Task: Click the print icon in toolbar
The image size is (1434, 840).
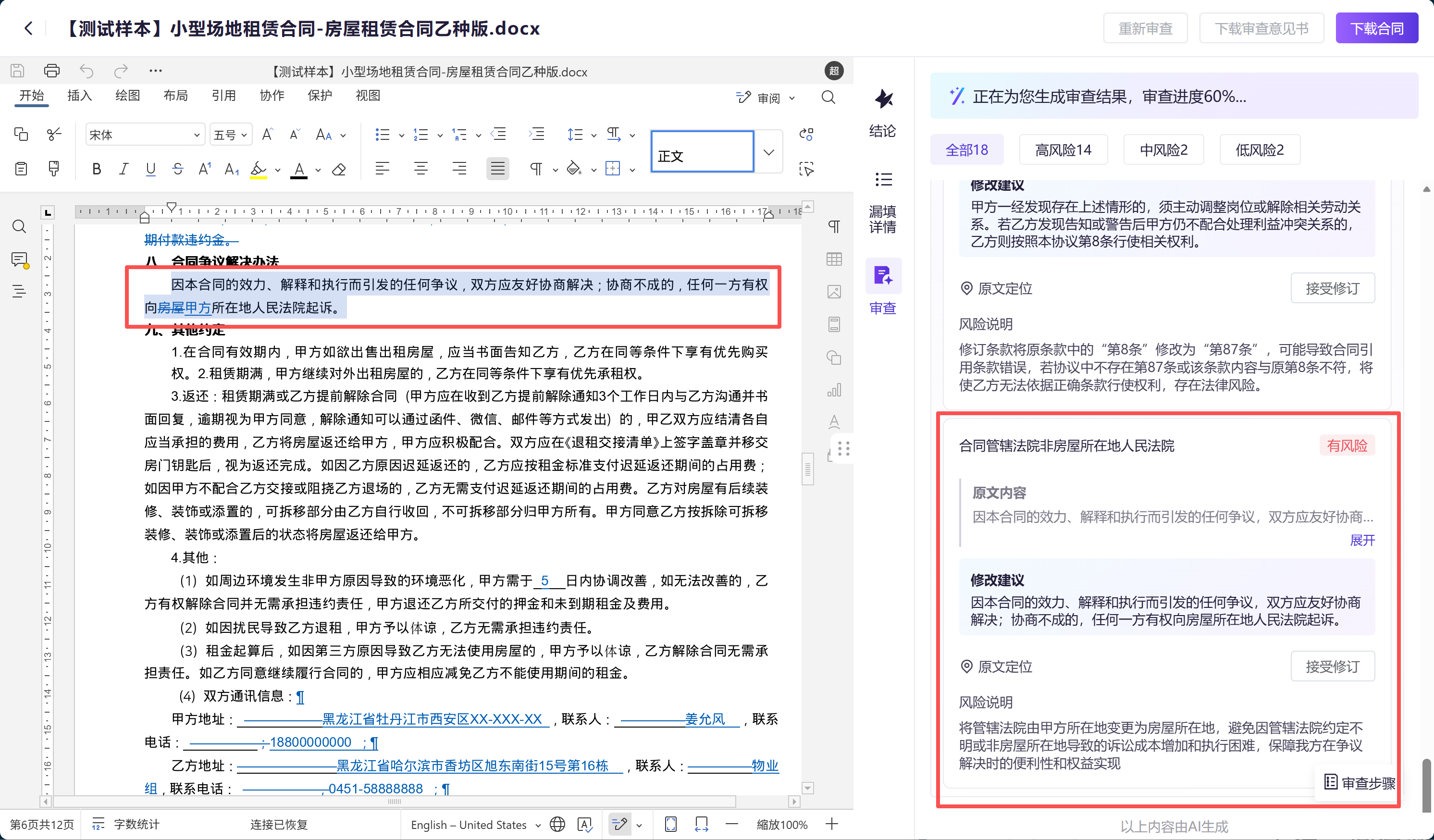Action: [x=52, y=71]
